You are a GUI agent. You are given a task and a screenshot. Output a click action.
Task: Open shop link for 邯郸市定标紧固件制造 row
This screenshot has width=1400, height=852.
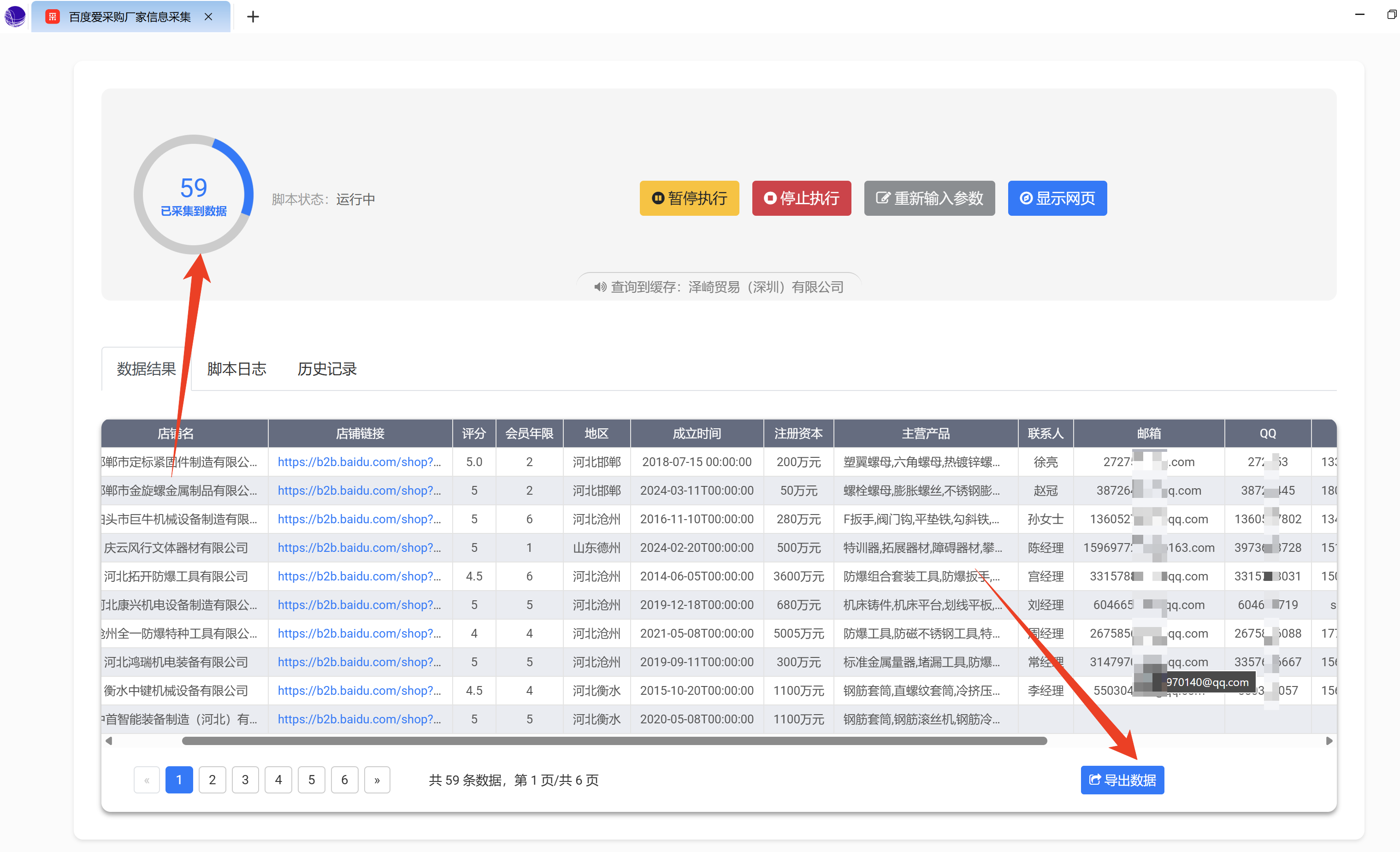click(x=359, y=462)
